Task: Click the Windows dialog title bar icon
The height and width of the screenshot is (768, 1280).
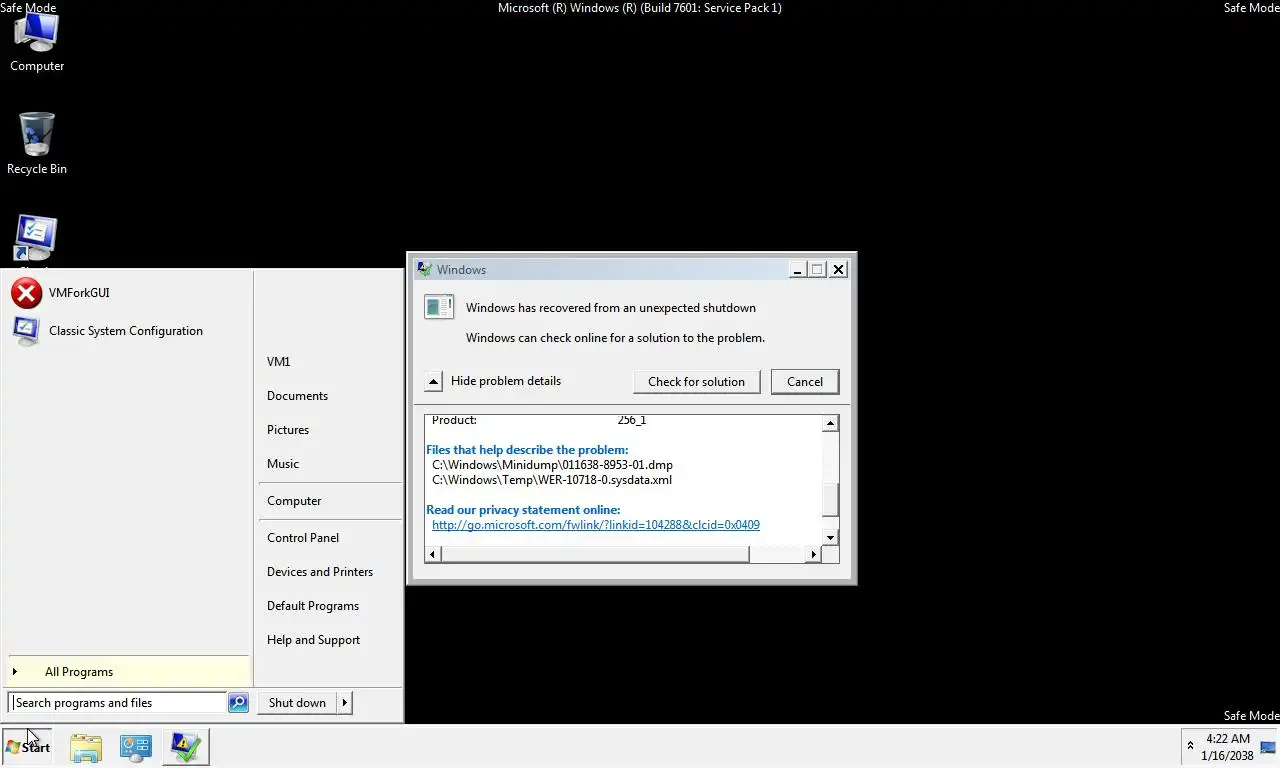Action: (423, 270)
